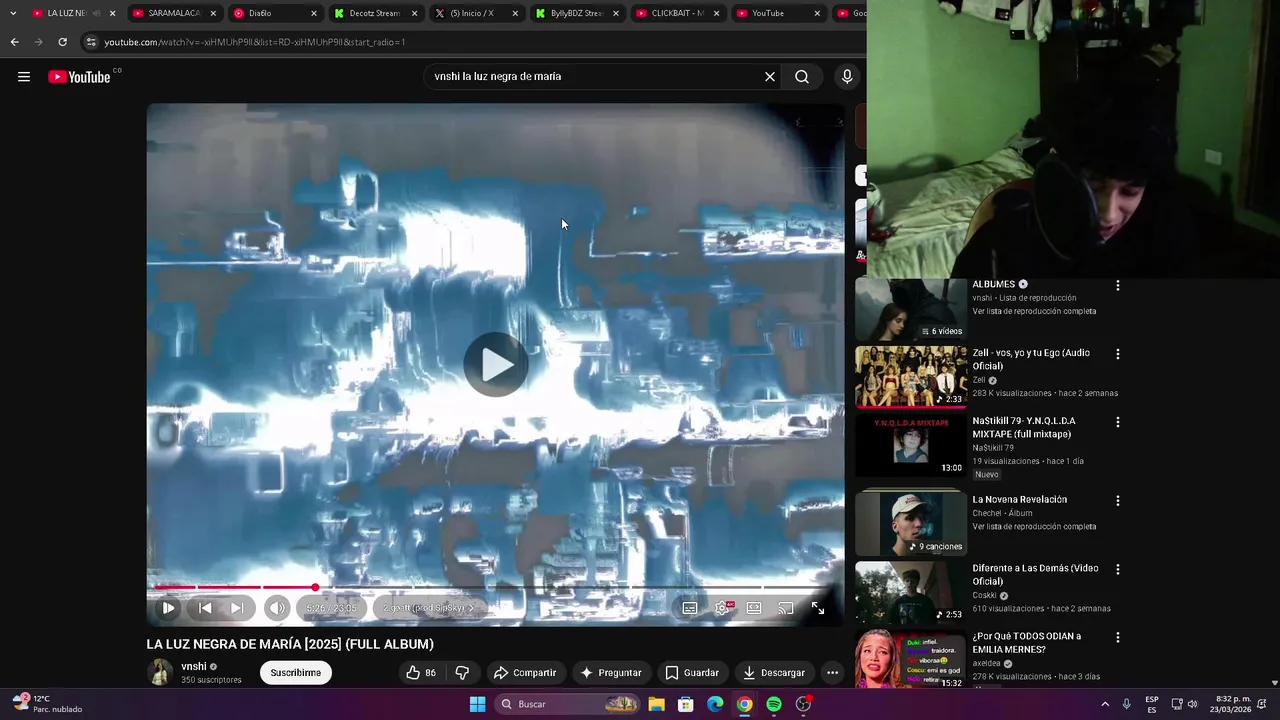The width and height of the screenshot is (1280, 720).
Task: Go back in browser history
Action: 14,42
